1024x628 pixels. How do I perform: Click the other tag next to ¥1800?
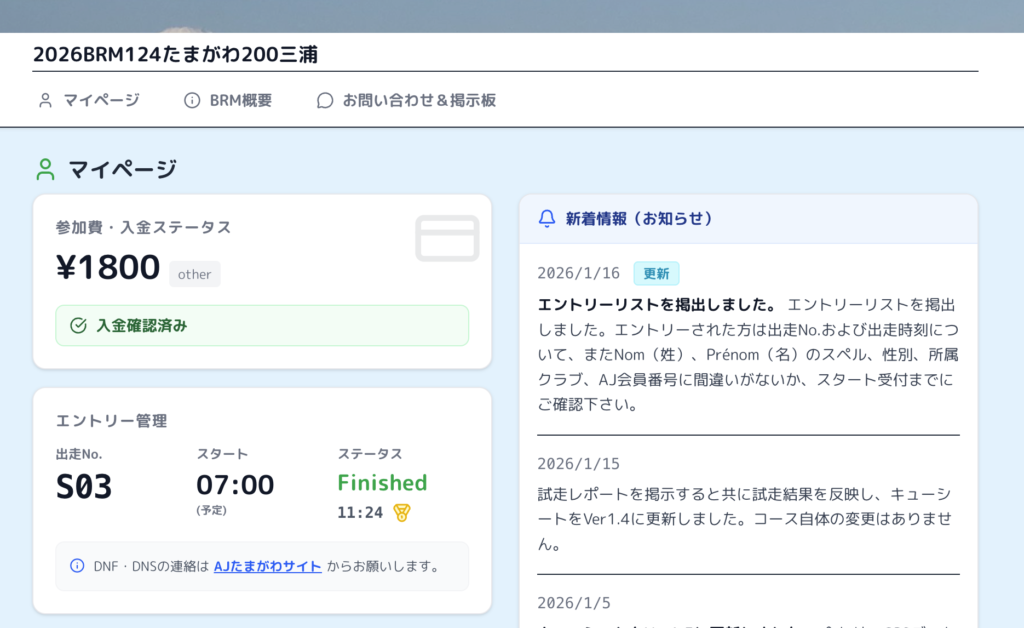tap(195, 274)
